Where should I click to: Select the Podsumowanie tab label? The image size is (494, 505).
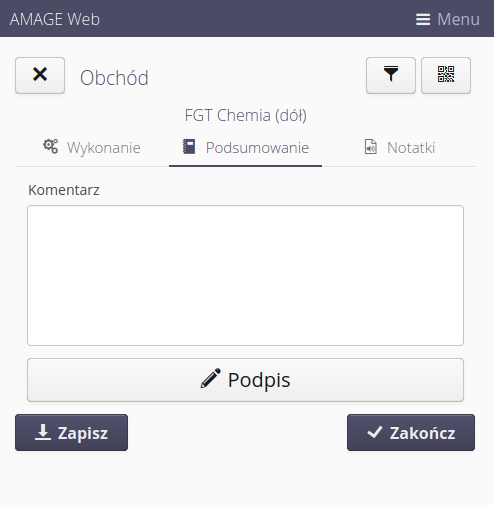257,148
